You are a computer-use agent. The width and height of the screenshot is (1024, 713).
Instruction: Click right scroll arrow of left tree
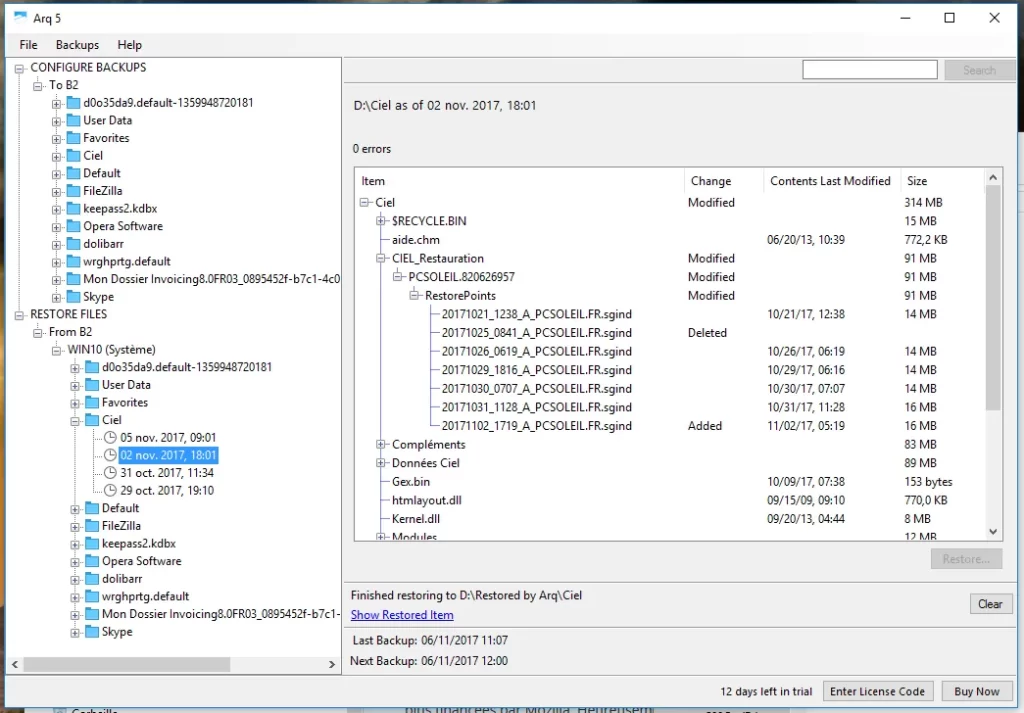[332, 664]
